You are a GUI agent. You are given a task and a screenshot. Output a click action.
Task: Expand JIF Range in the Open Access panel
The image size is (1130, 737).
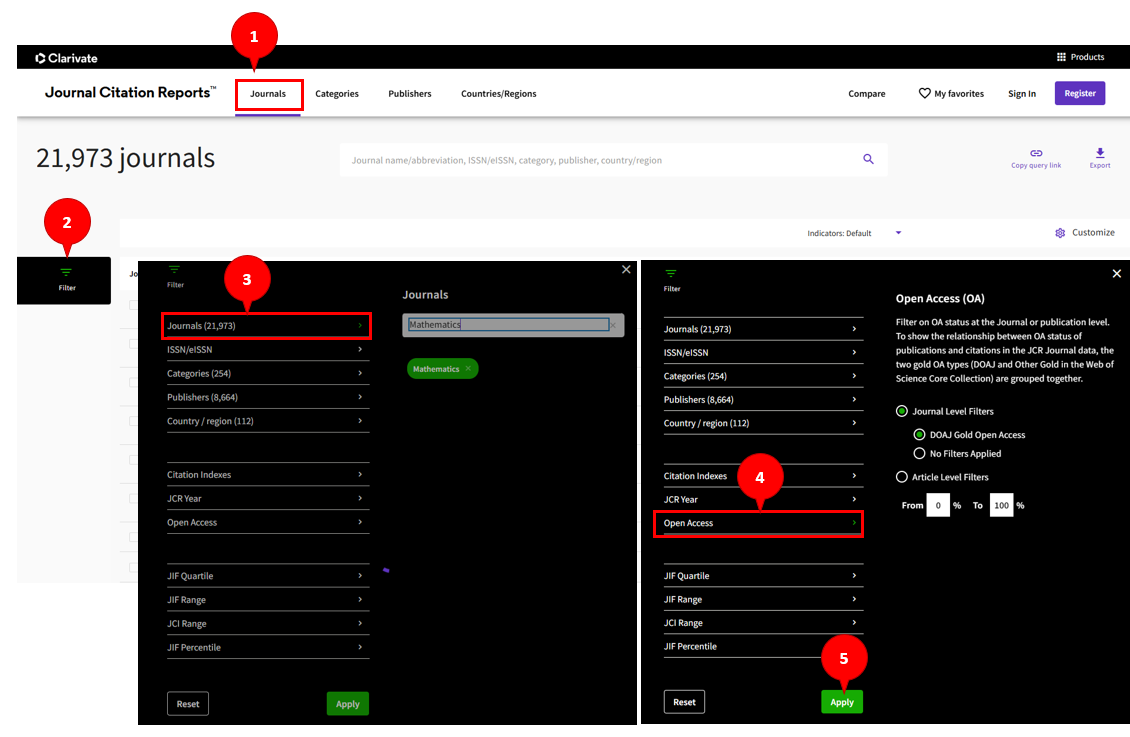(x=763, y=599)
